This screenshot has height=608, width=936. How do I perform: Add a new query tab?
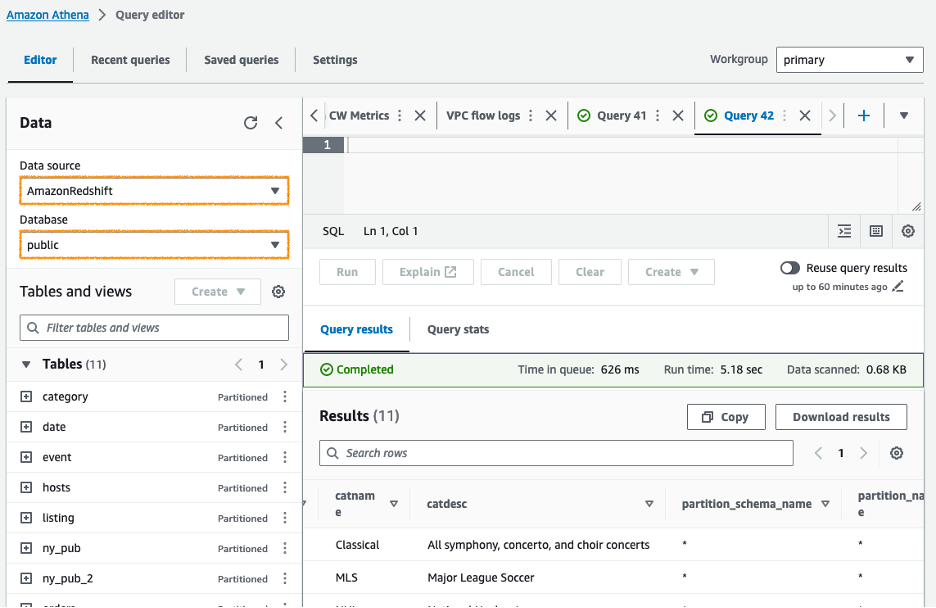coord(863,116)
